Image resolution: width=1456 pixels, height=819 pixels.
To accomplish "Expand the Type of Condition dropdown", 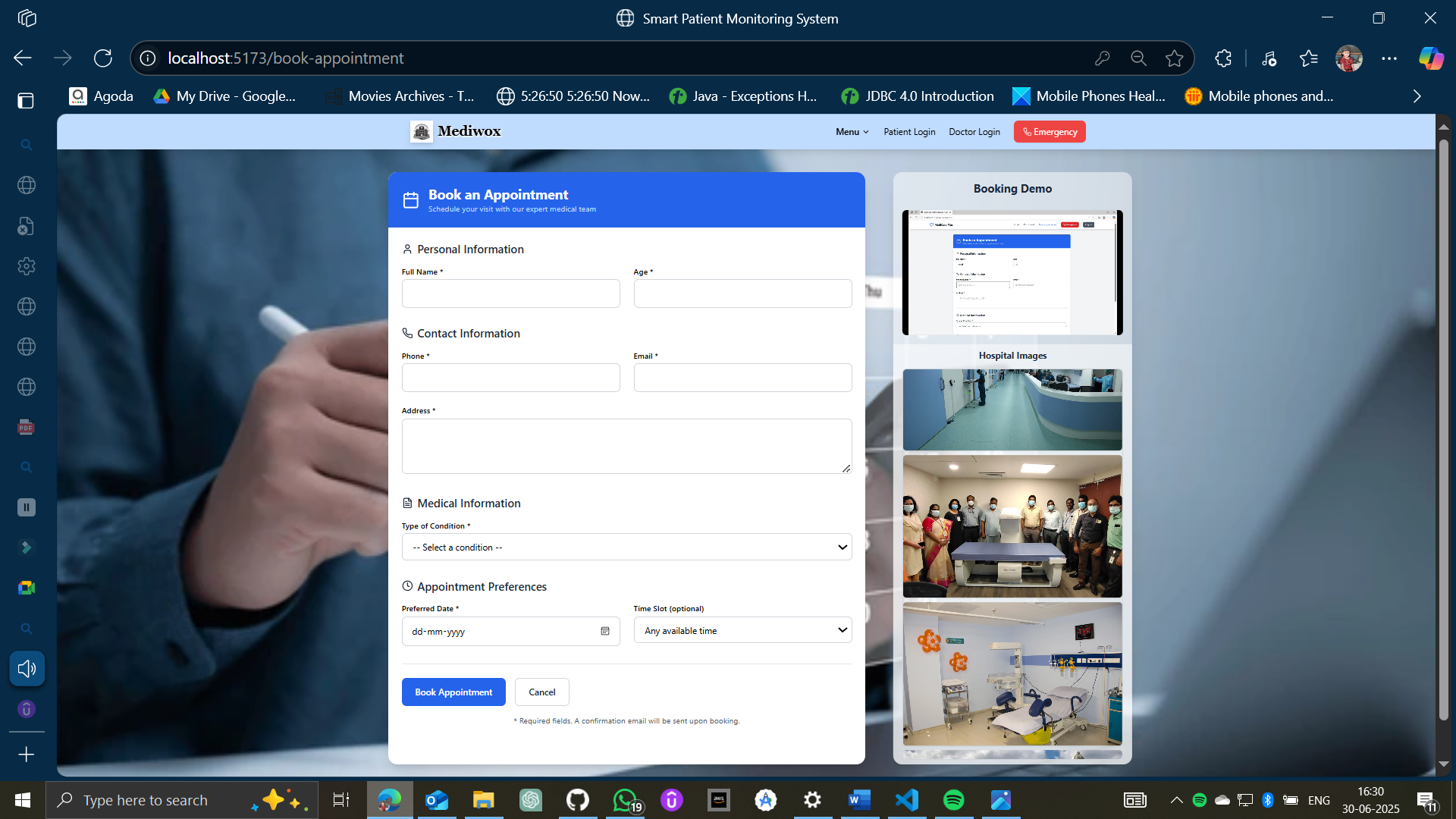I will click(626, 547).
